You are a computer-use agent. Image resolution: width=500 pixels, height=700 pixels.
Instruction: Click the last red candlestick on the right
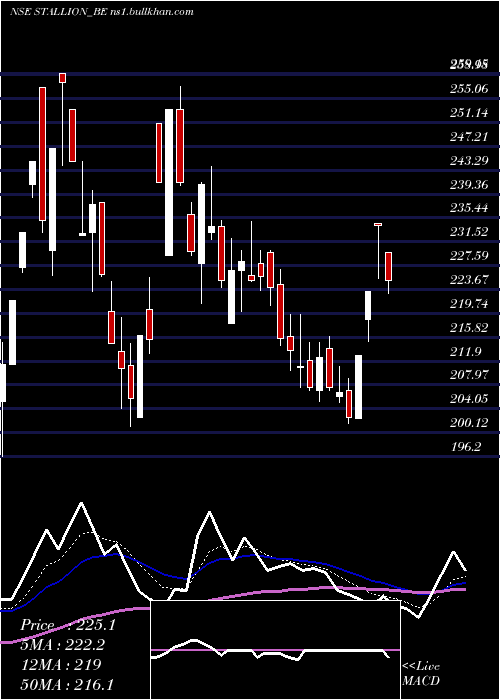(x=388, y=267)
